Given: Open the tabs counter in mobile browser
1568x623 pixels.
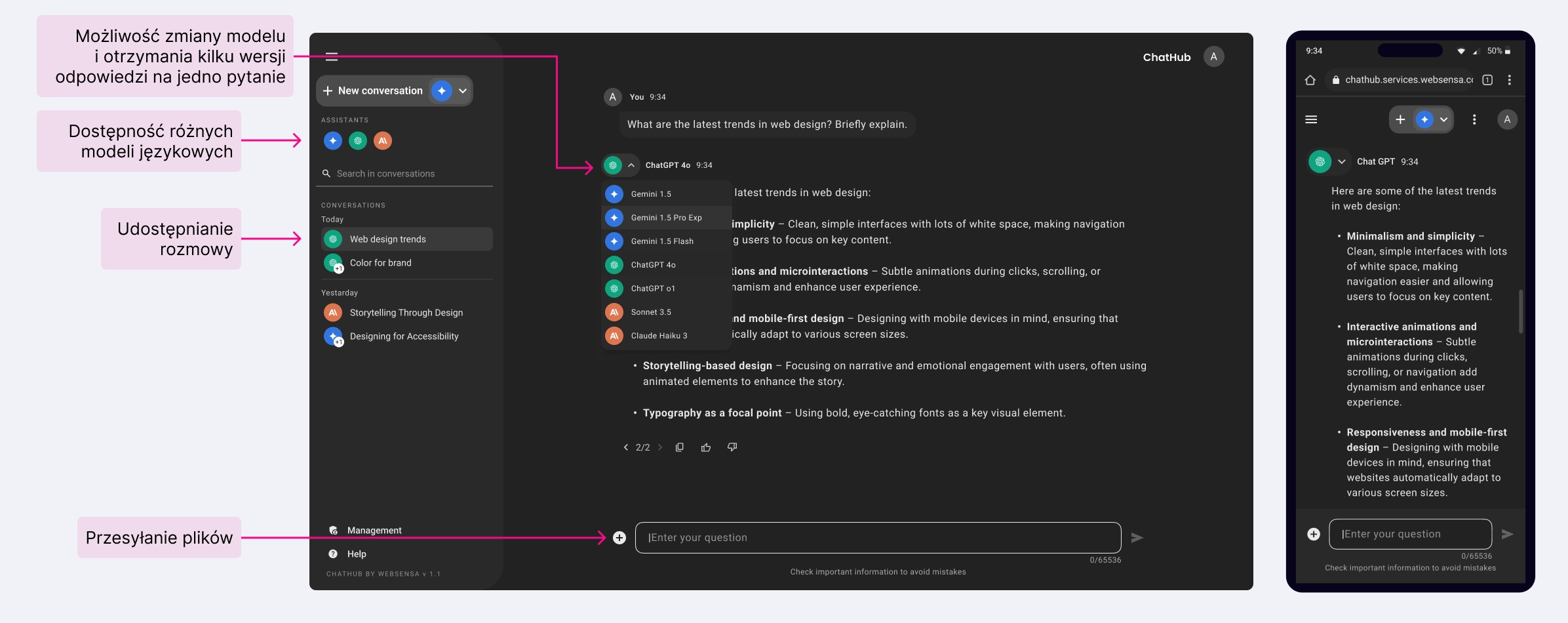Looking at the screenshot, I should click(x=1488, y=80).
